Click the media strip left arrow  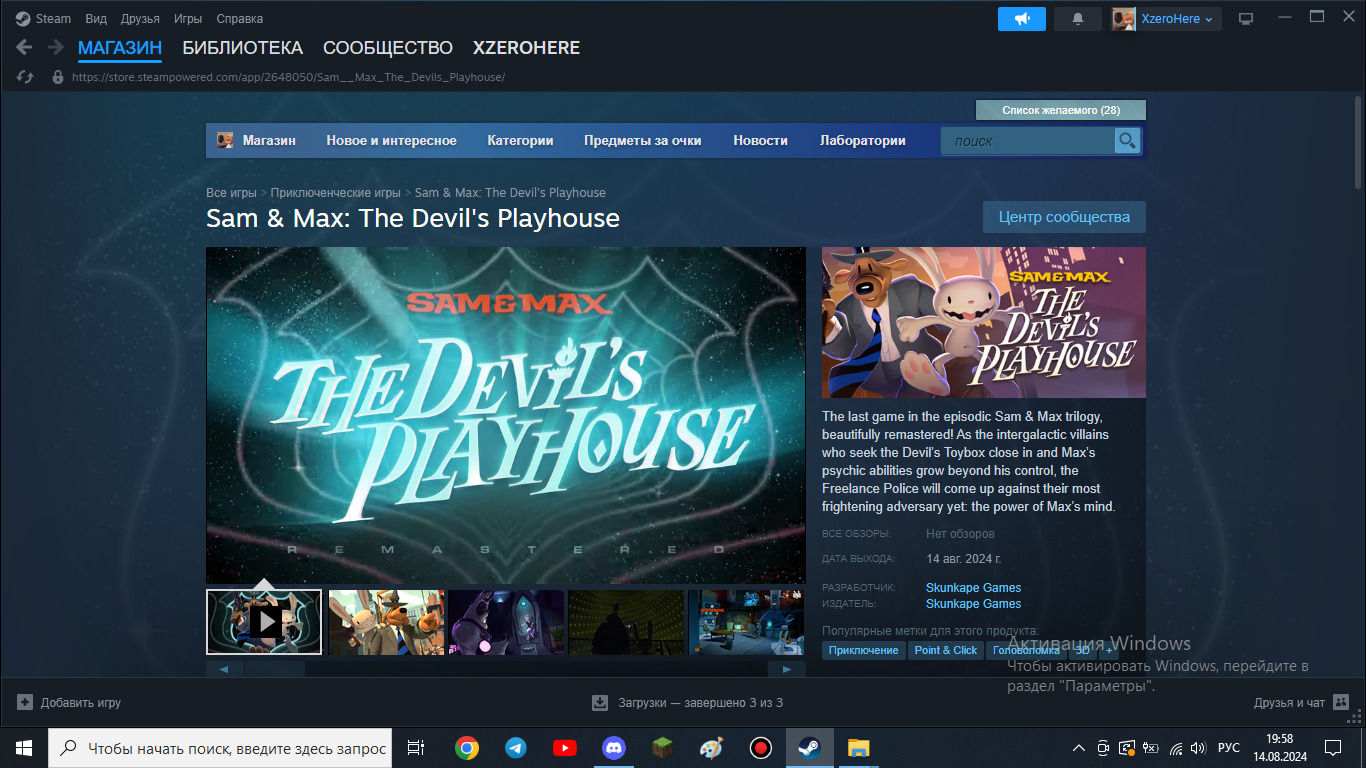[224, 669]
